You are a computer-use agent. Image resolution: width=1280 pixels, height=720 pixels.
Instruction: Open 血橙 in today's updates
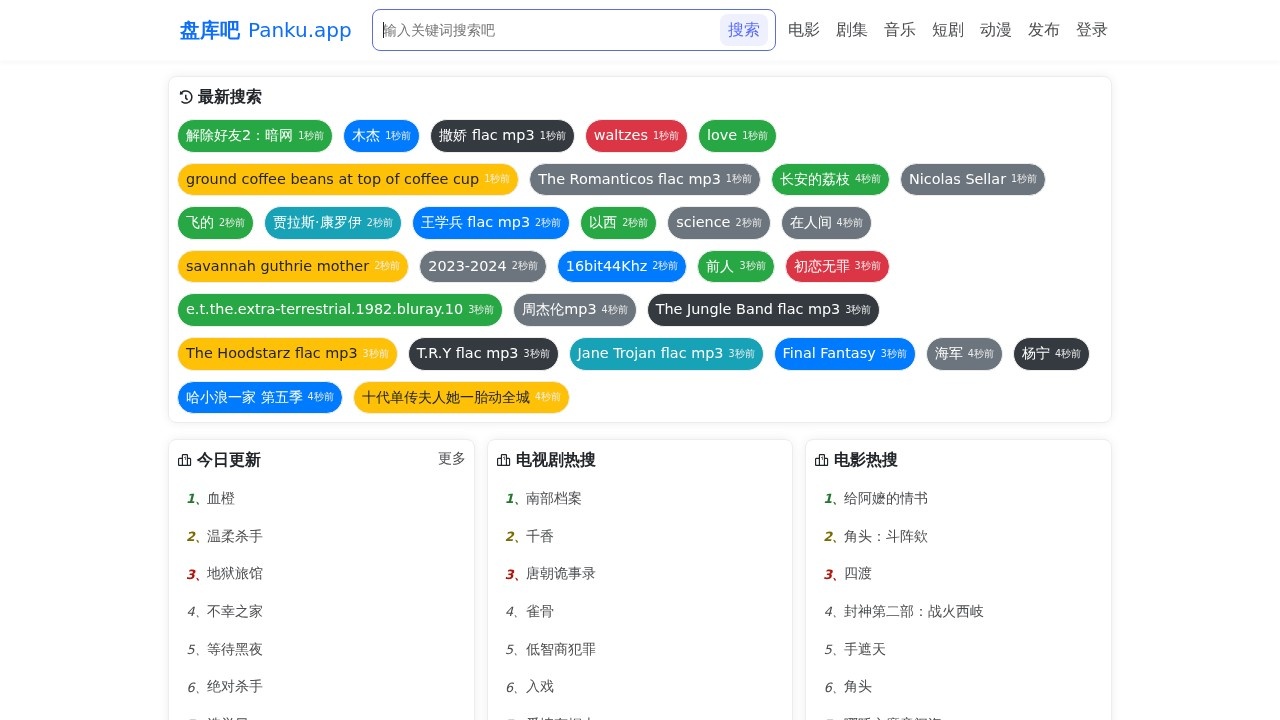(221, 498)
